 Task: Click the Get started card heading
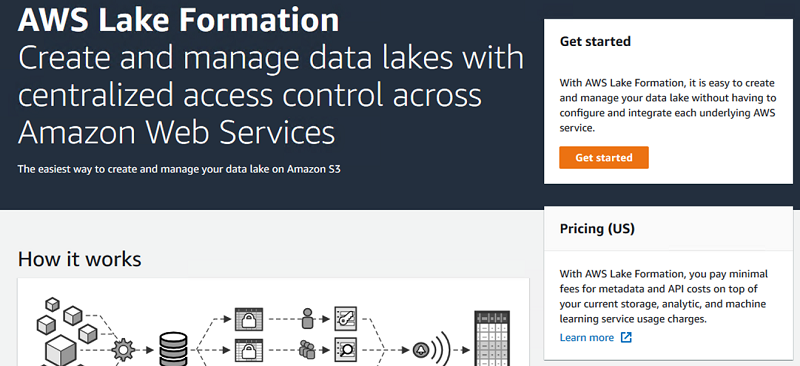click(595, 41)
